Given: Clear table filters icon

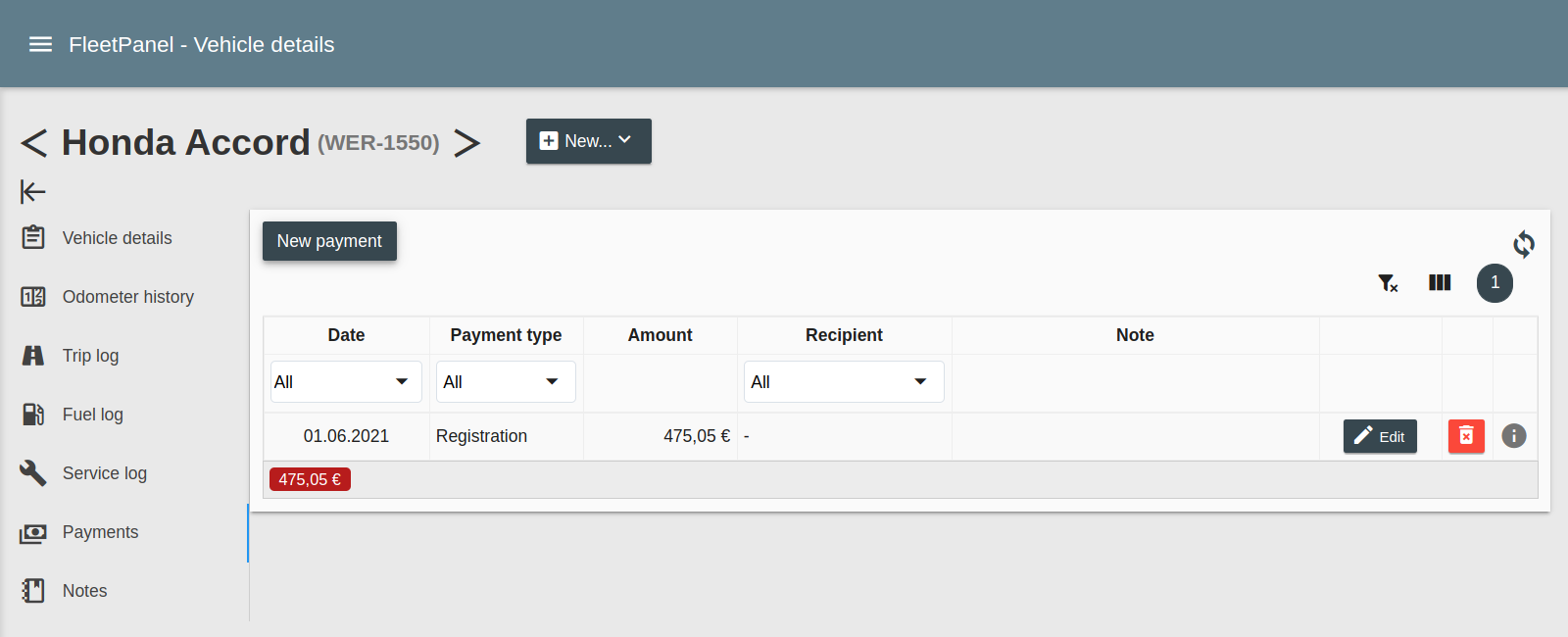Looking at the screenshot, I should click(x=1388, y=283).
